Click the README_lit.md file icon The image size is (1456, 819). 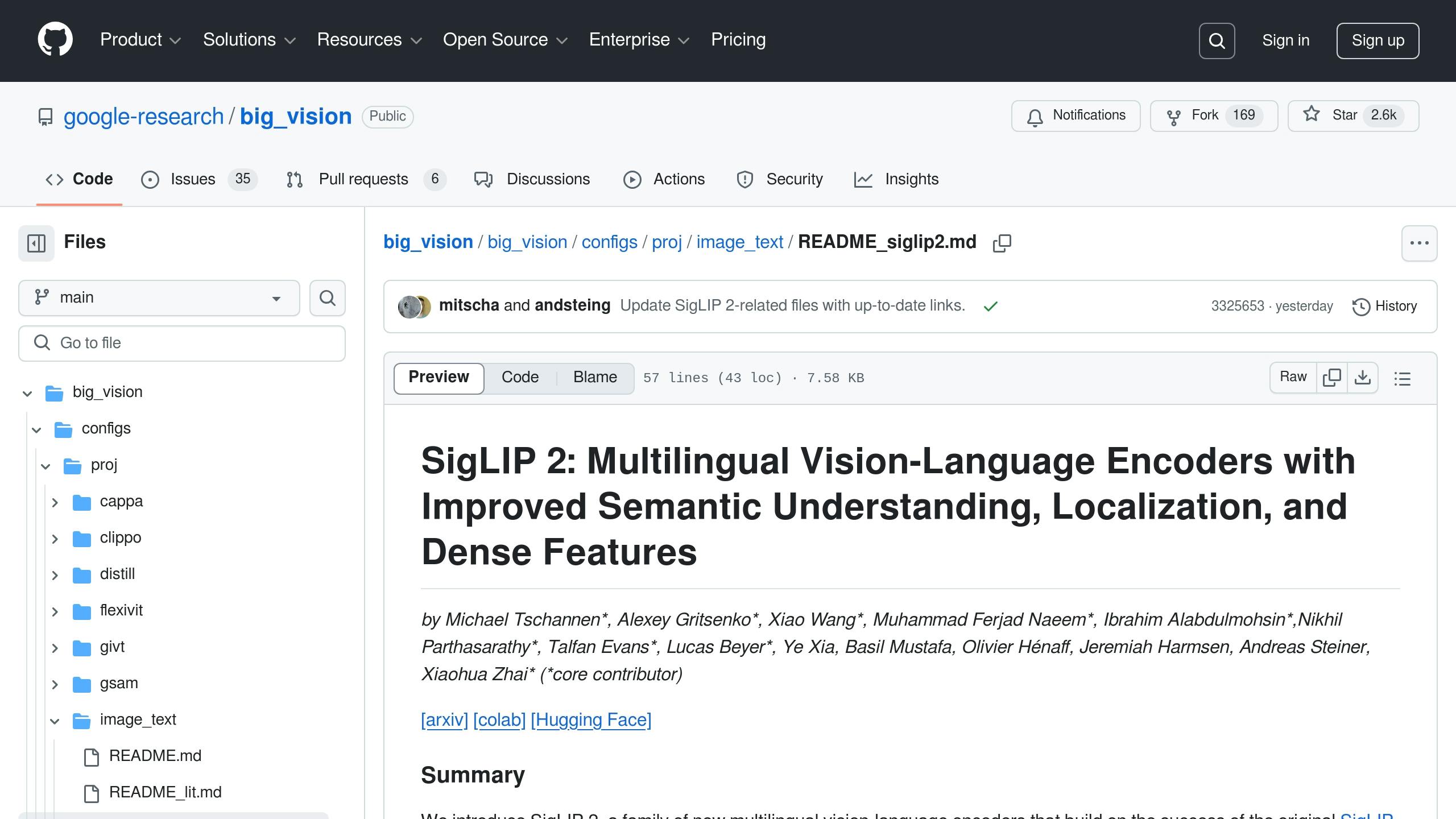tap(92, 793)
